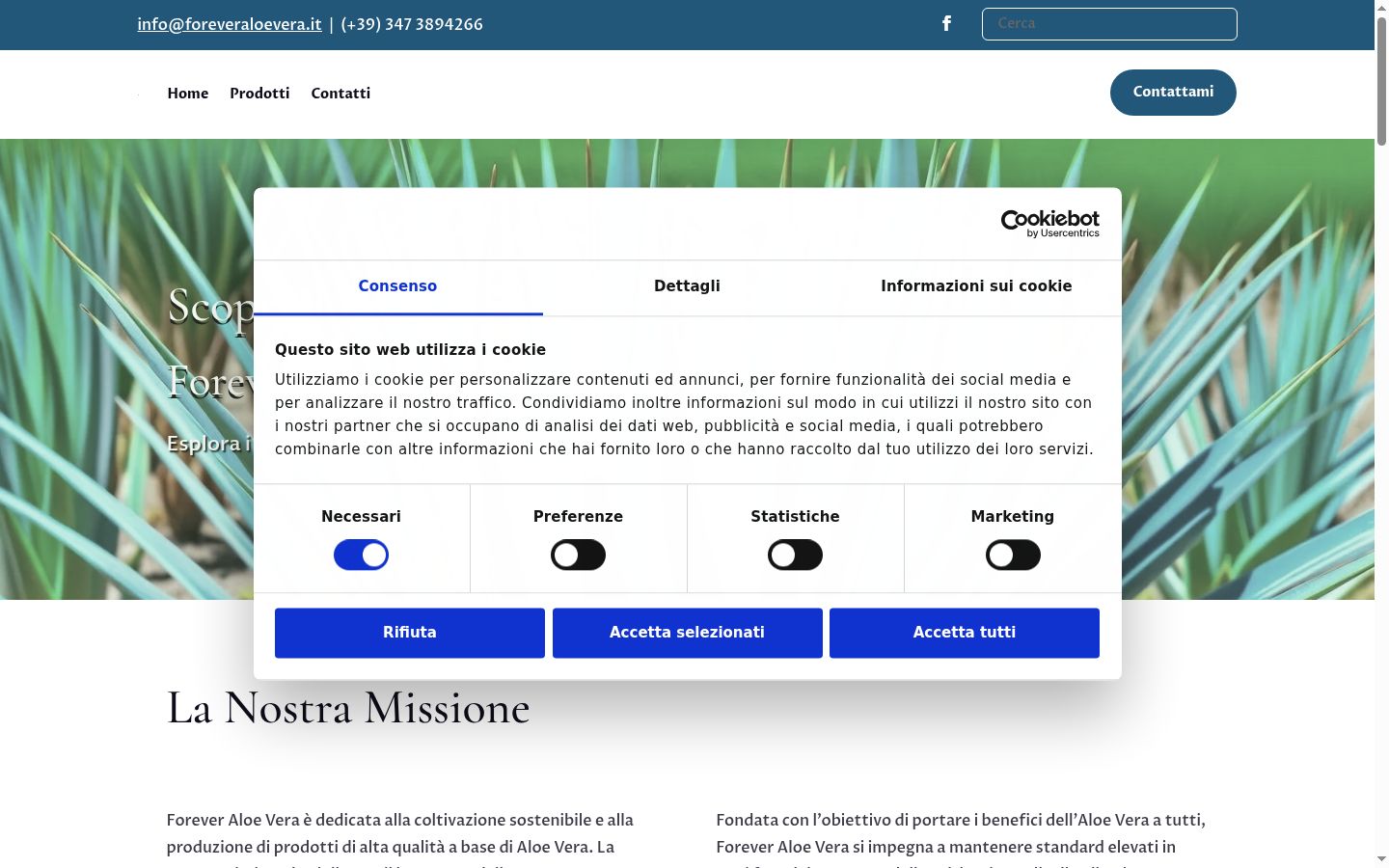This screenshot has width=1389, height=868.
Task: Turn on the Statistiche cookie switch
Action: 795,555
